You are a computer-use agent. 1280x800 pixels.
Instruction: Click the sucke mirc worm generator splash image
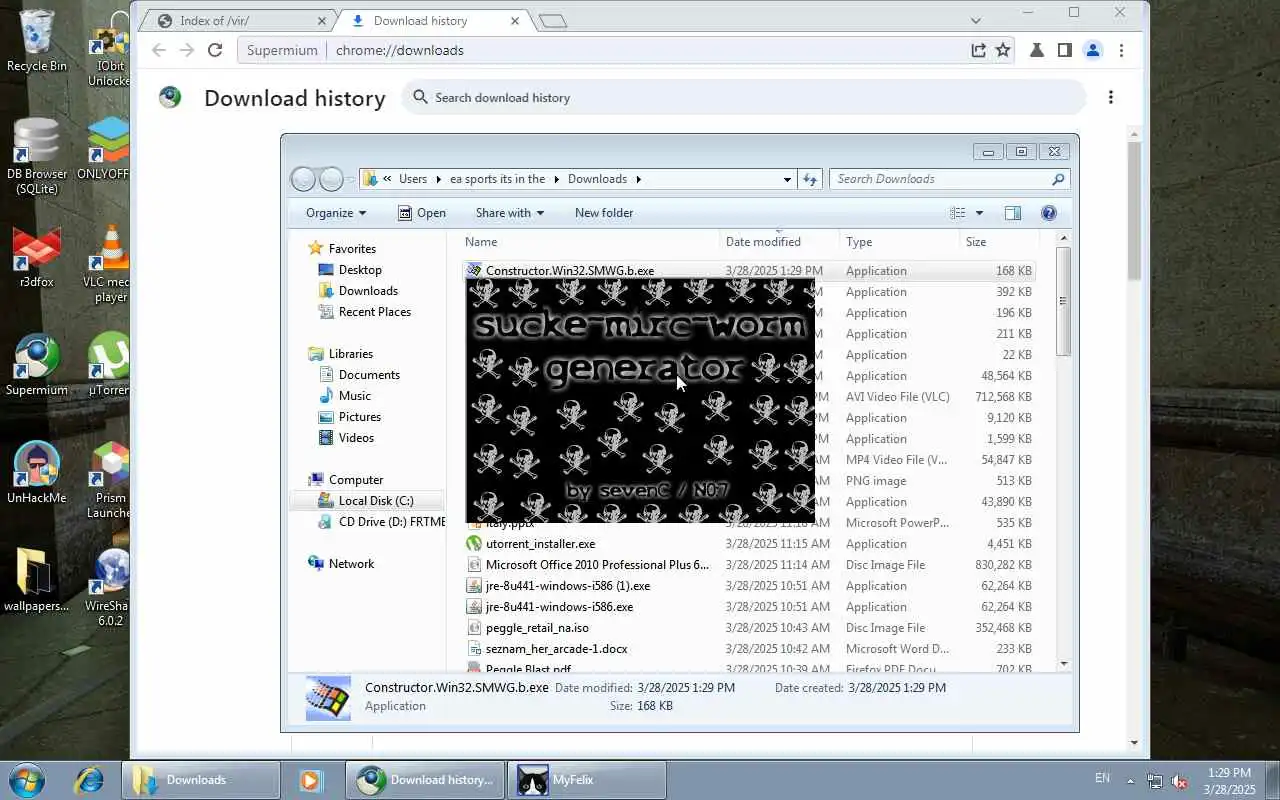coord(641,401)
